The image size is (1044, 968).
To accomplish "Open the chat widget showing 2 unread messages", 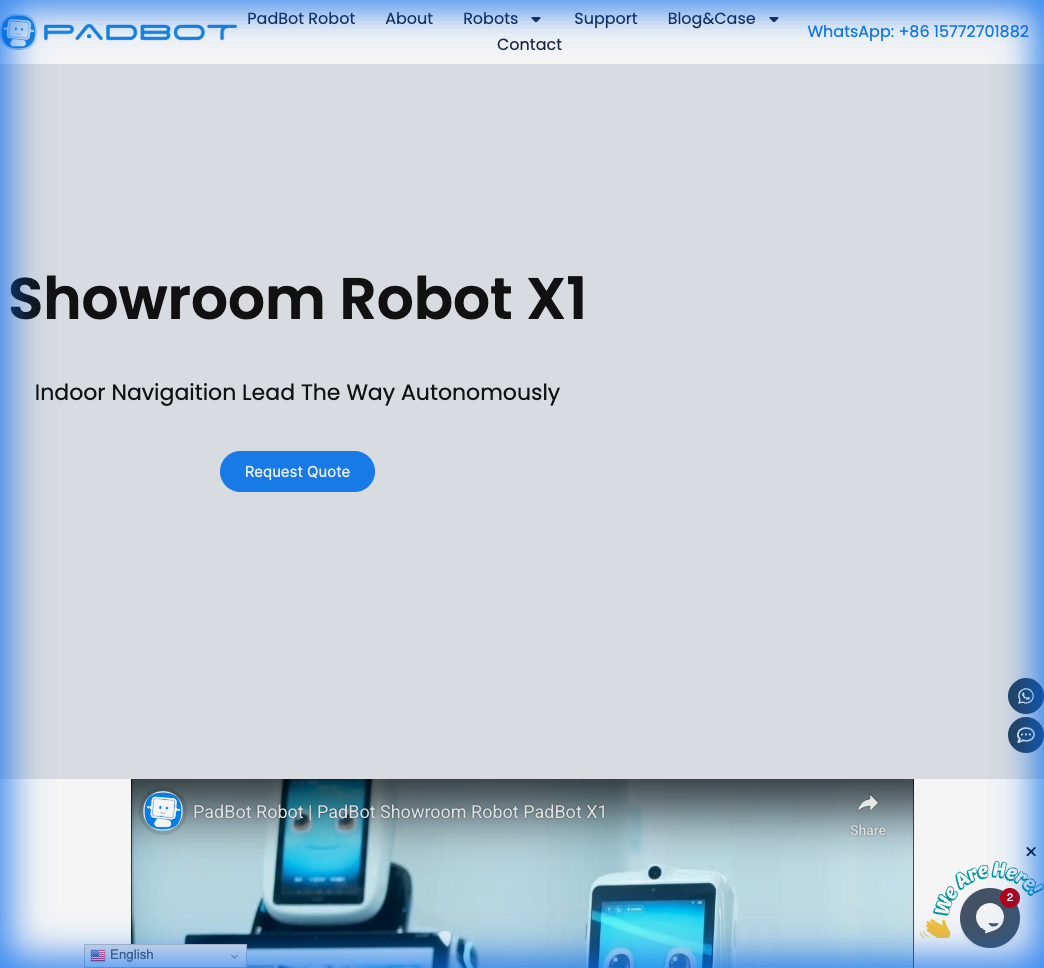I will tap(989, 916).
